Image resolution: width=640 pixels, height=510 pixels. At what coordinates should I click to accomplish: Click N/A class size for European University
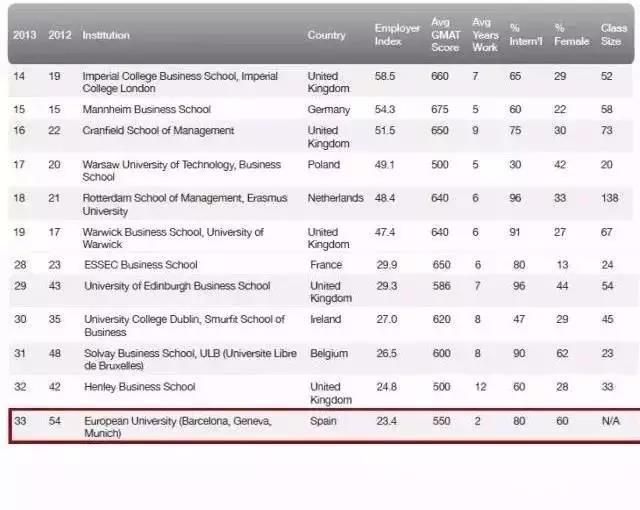pos(611,421)
